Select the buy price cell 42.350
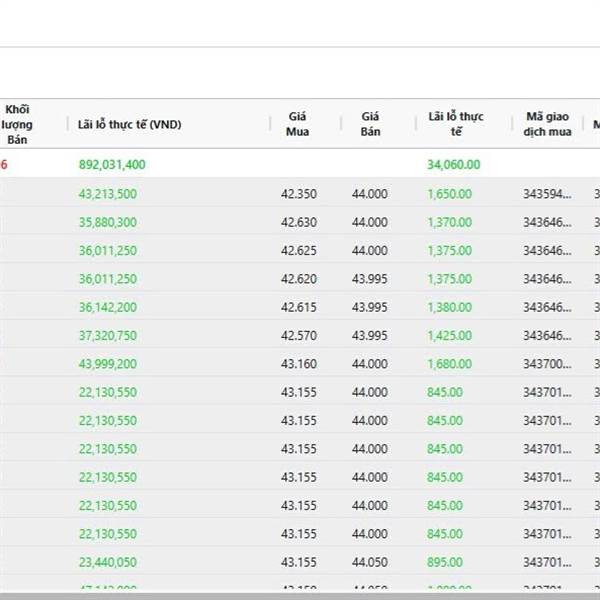Screen dimensions: 600x600 pos(298,194)
